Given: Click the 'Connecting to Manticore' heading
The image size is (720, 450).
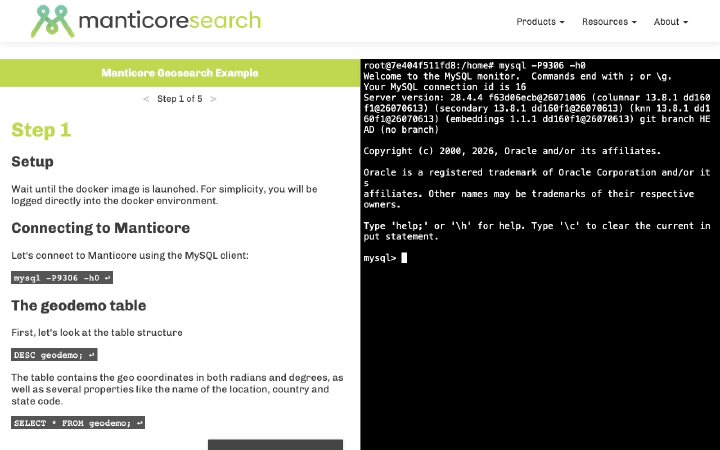Looking at the screenshot, I should (101, 228).
